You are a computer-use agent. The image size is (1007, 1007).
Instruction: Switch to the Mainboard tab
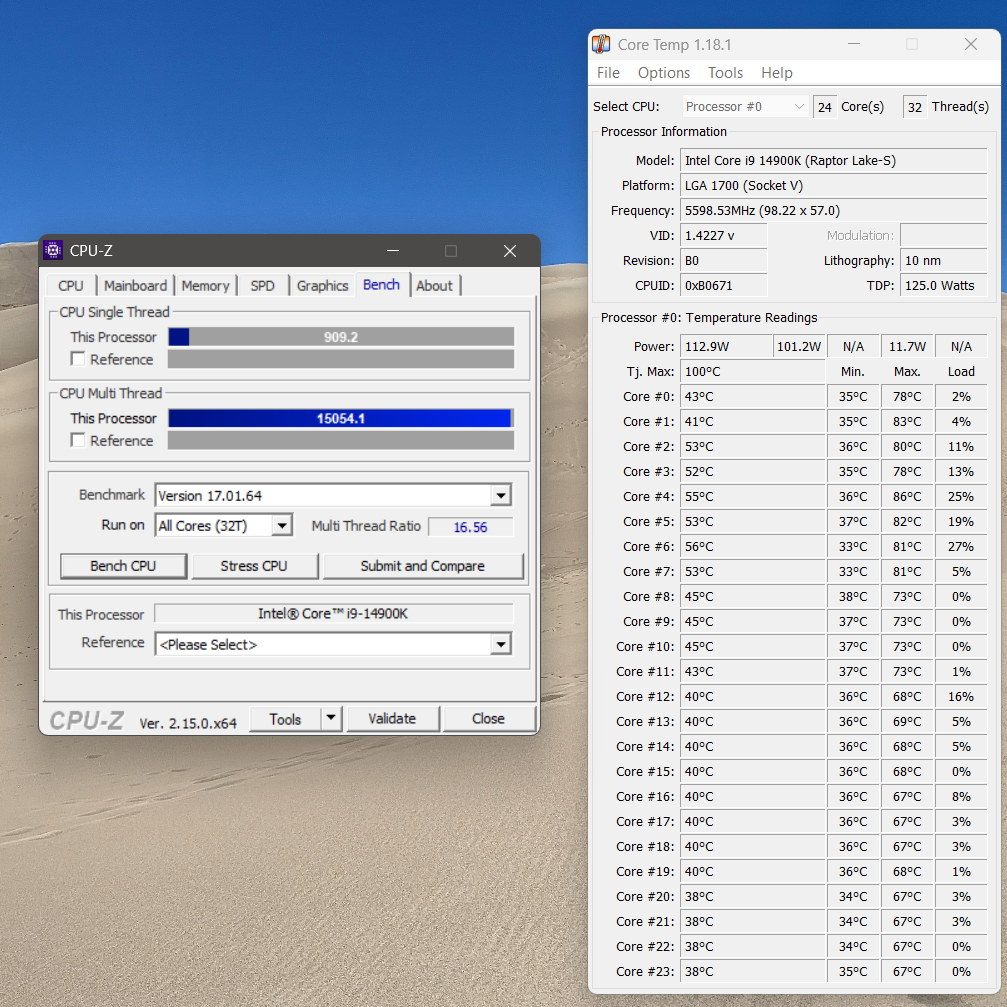136,286
